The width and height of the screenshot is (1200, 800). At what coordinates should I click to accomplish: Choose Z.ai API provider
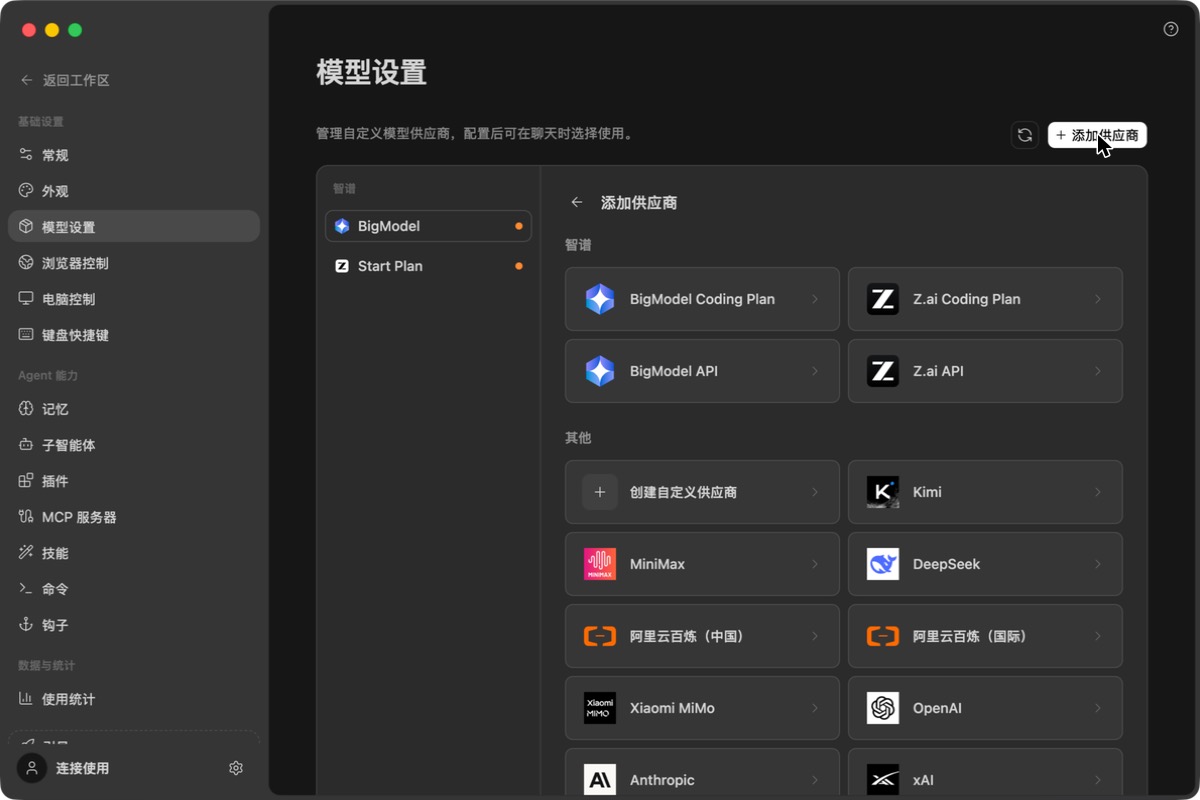(985, 371)
